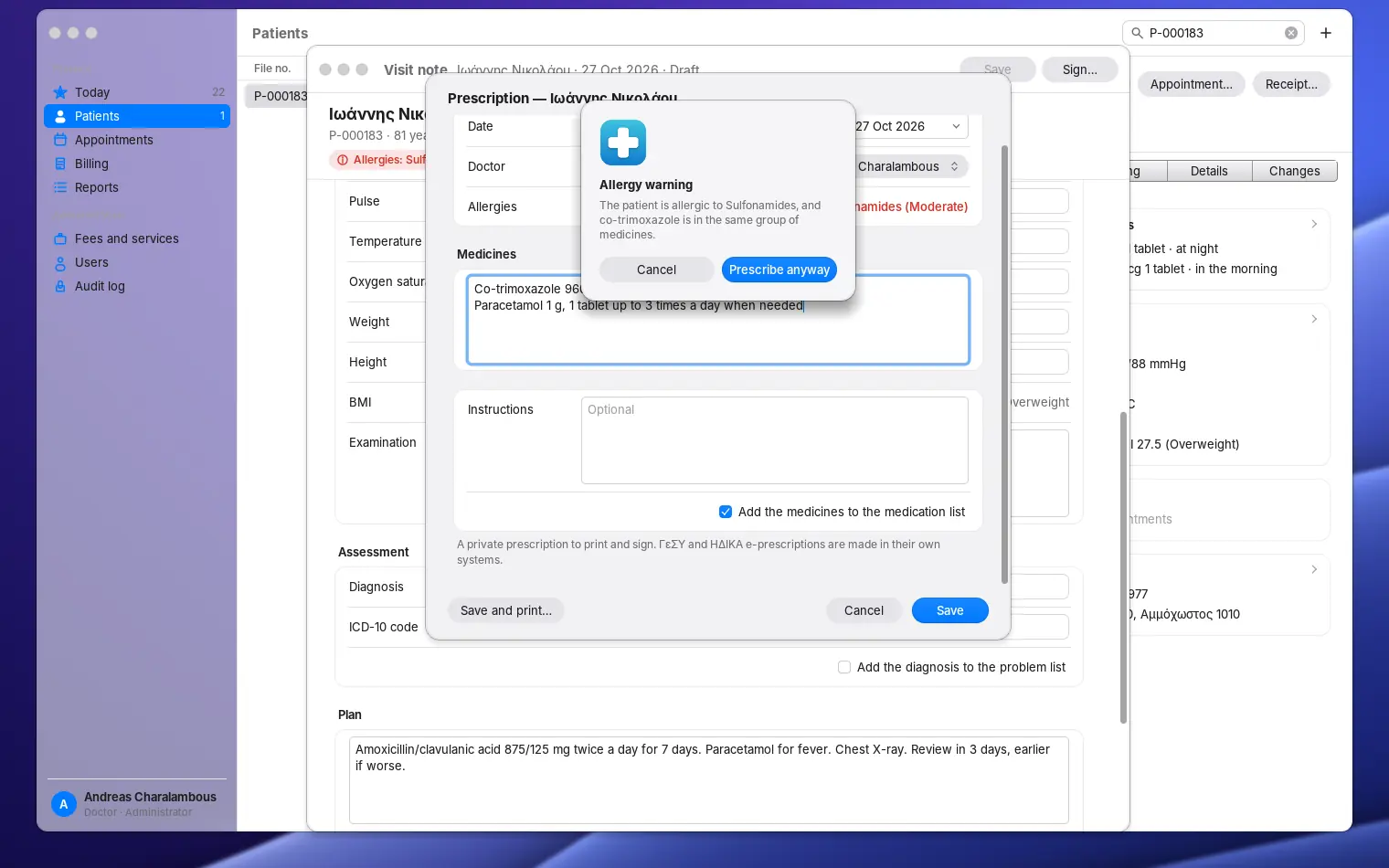Click the red allergies alert badge
The height and width of the screenshot is (868, 1389).
point(378,160)
